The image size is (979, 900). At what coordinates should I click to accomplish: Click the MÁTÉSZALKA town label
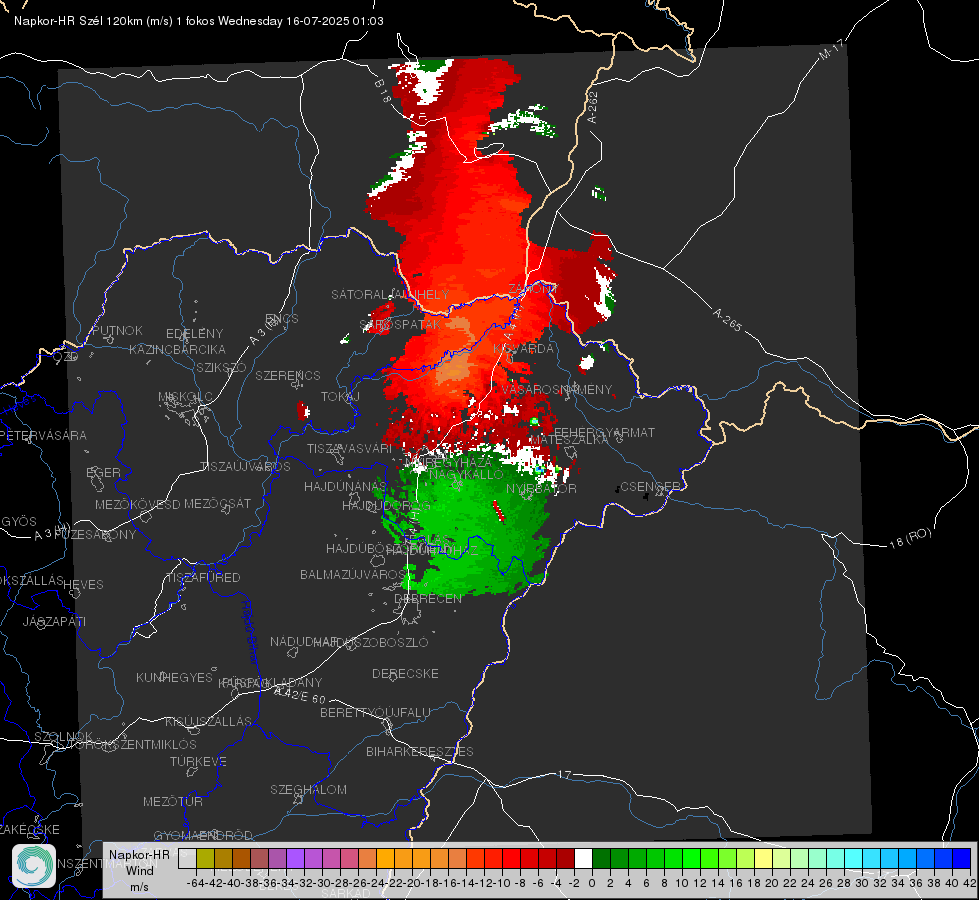tap(568, 440)
